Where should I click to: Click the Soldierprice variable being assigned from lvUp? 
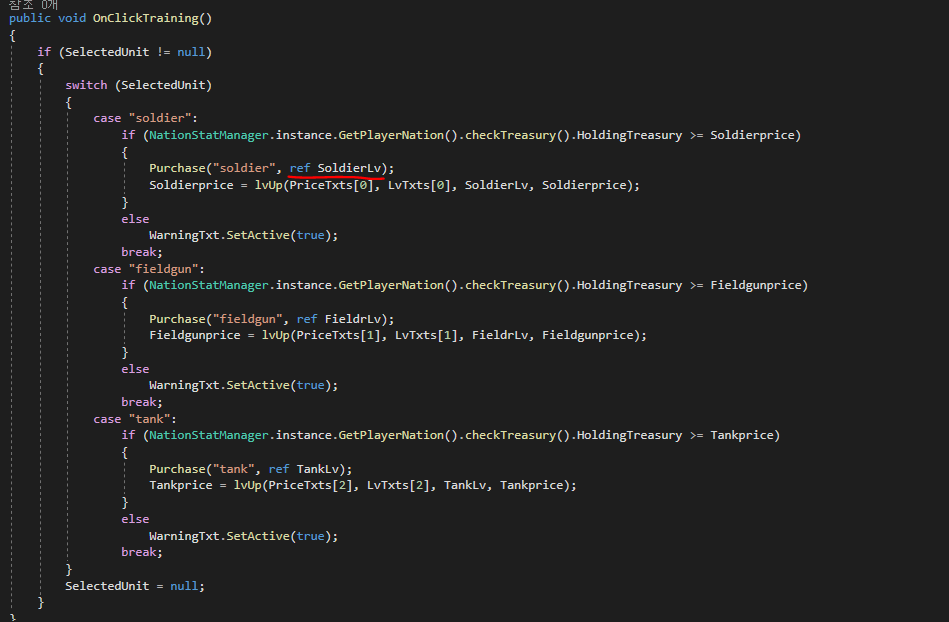pos(191,185)
